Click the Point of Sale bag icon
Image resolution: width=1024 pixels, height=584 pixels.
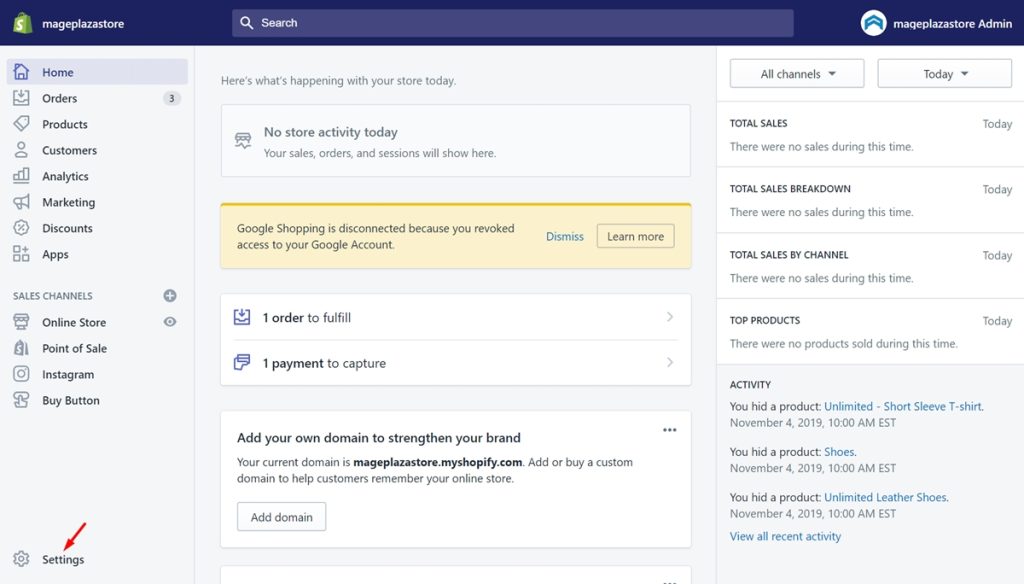point(21,348)
